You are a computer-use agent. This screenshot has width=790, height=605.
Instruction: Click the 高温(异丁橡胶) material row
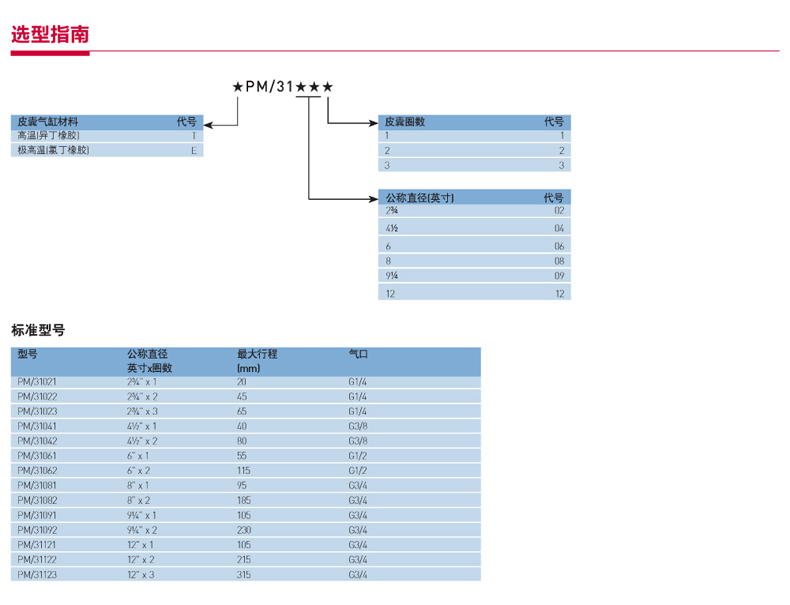coord(48,135)
